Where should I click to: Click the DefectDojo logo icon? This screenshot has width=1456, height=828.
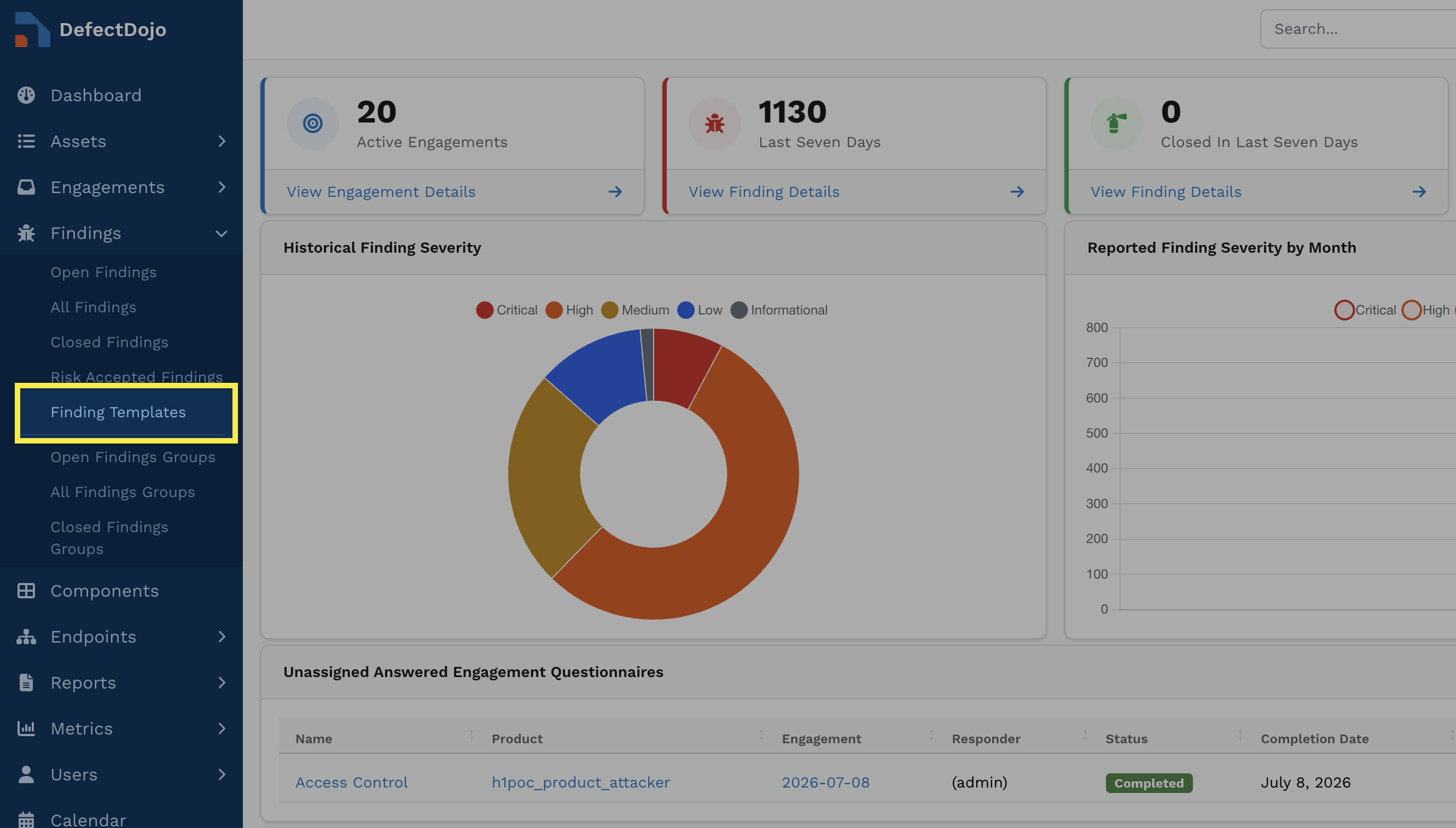click(x=32, y=29)
